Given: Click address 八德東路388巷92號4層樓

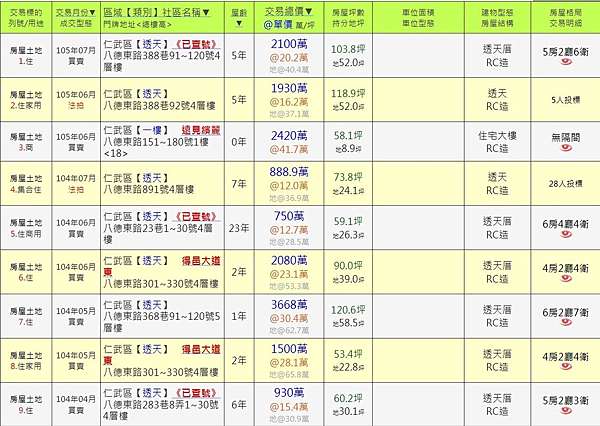Looking at the screenshot, I should pyautogui.click(x=160, y=106).
